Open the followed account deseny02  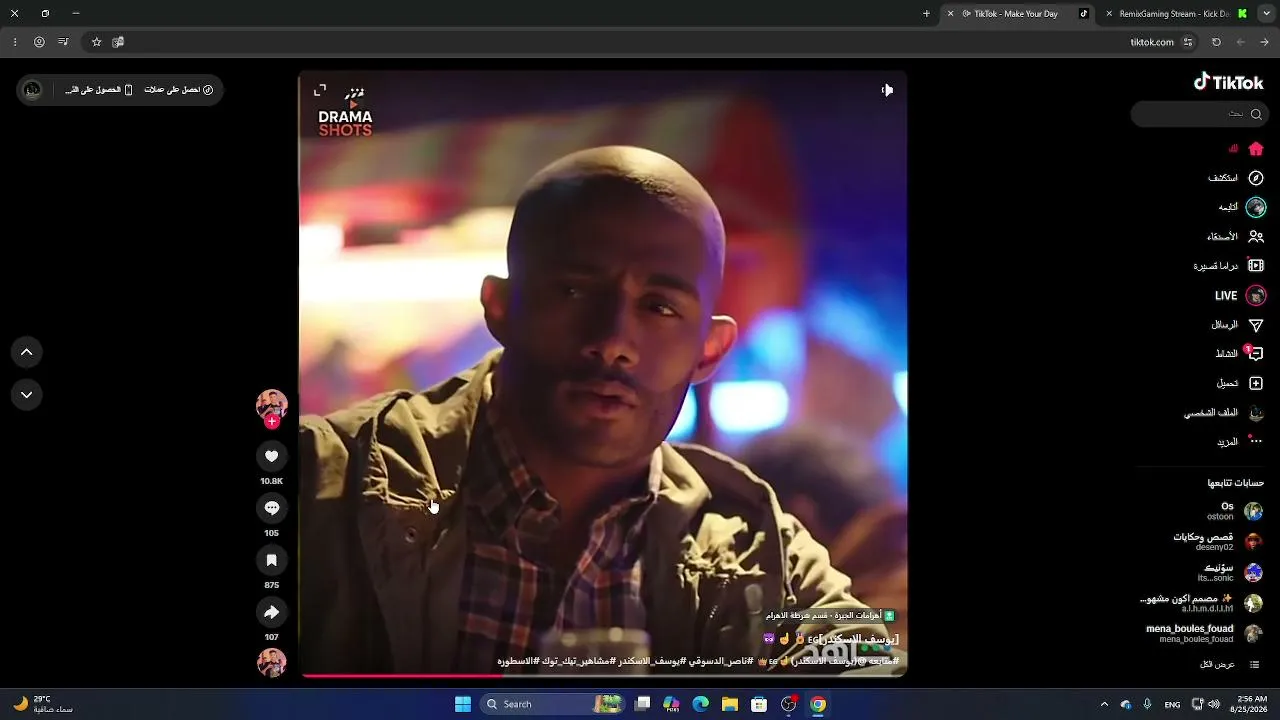click(1218, 541)
